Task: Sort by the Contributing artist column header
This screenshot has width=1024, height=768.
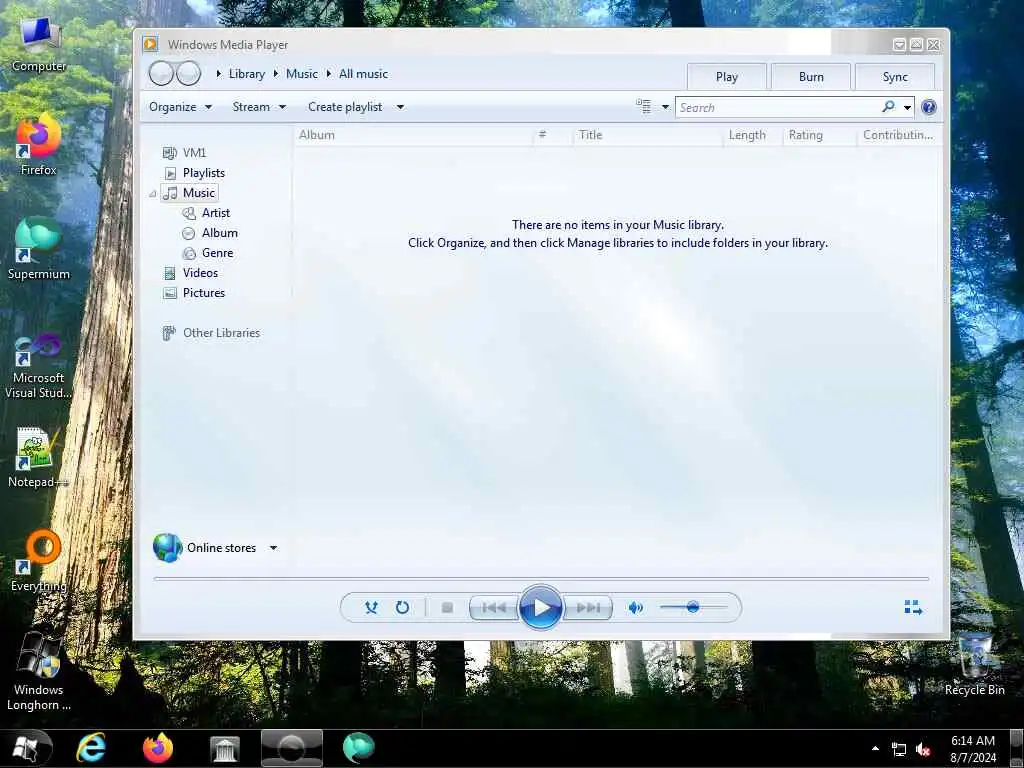Action: (899, 135)
